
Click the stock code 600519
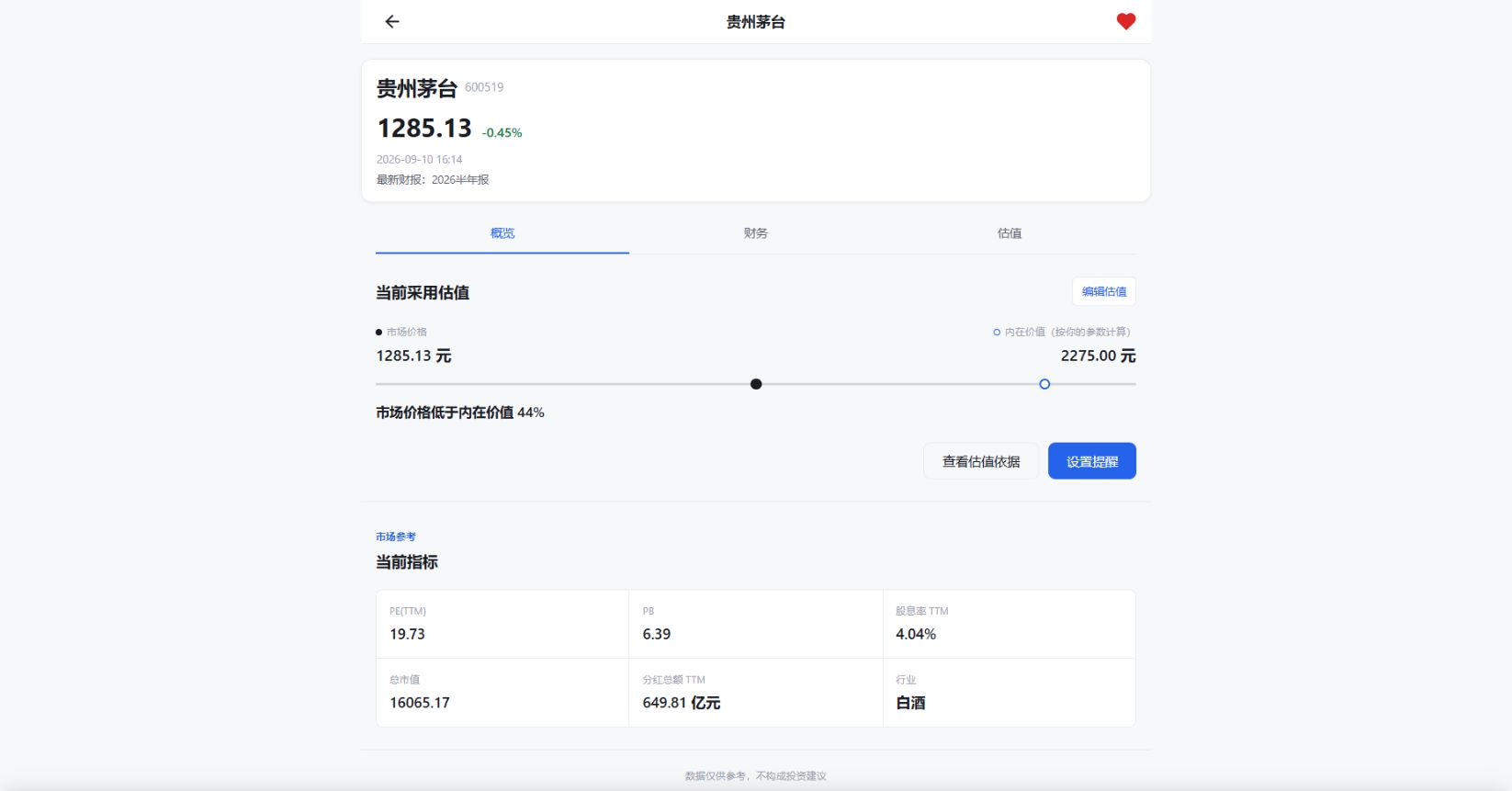pos(484,87)
